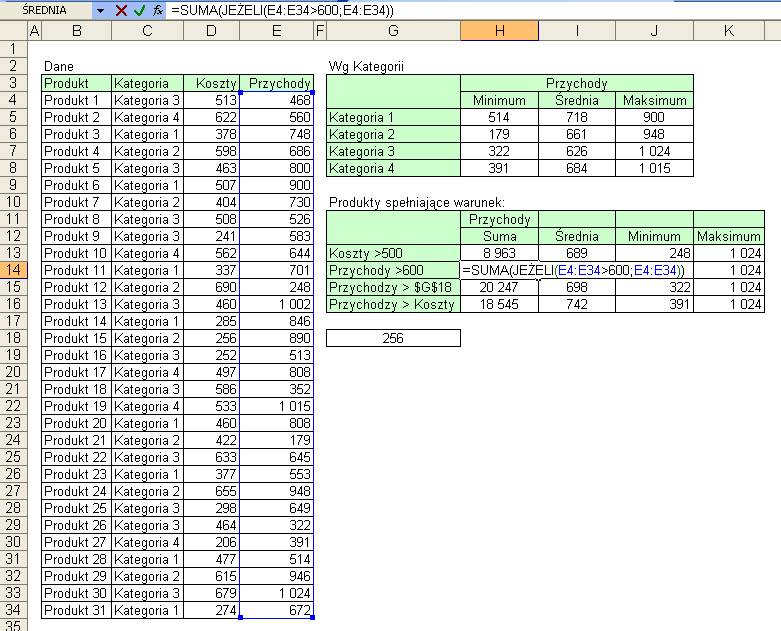Expand the ŚREDNIA name box dropdown
This screenshot has height=631, width=781.
tap(100, 10)
